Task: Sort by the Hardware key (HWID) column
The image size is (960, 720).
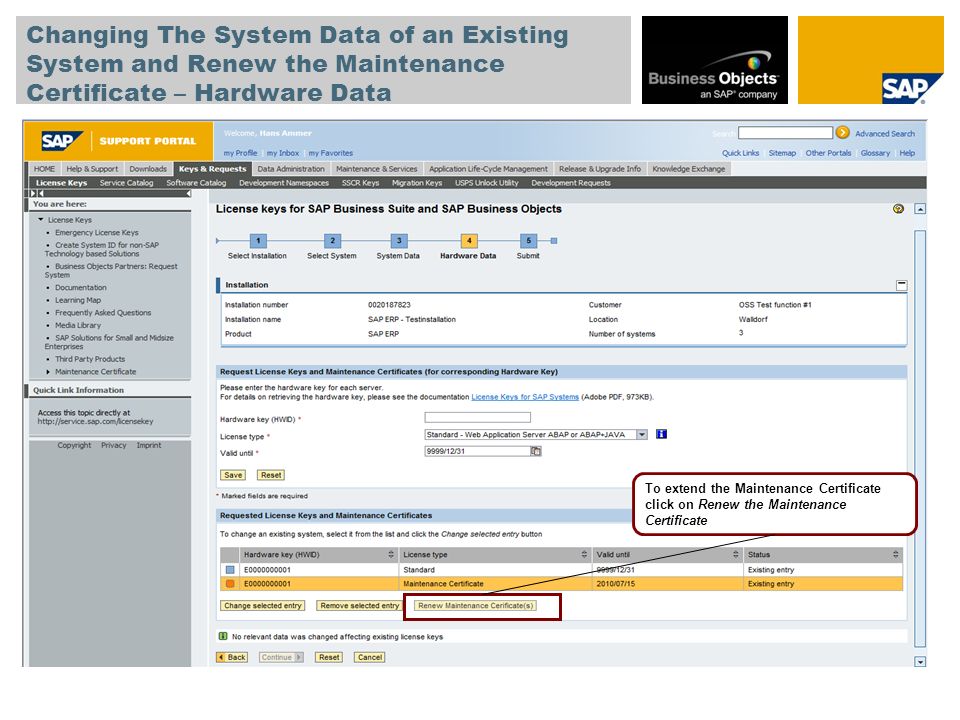Action: pos(391,555)
